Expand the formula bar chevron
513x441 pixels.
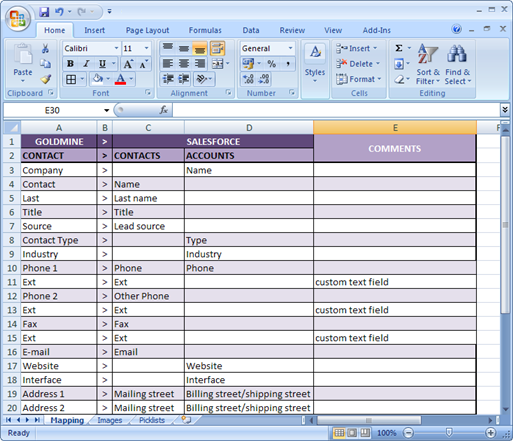pyautogui.click(x=505, y=110)
